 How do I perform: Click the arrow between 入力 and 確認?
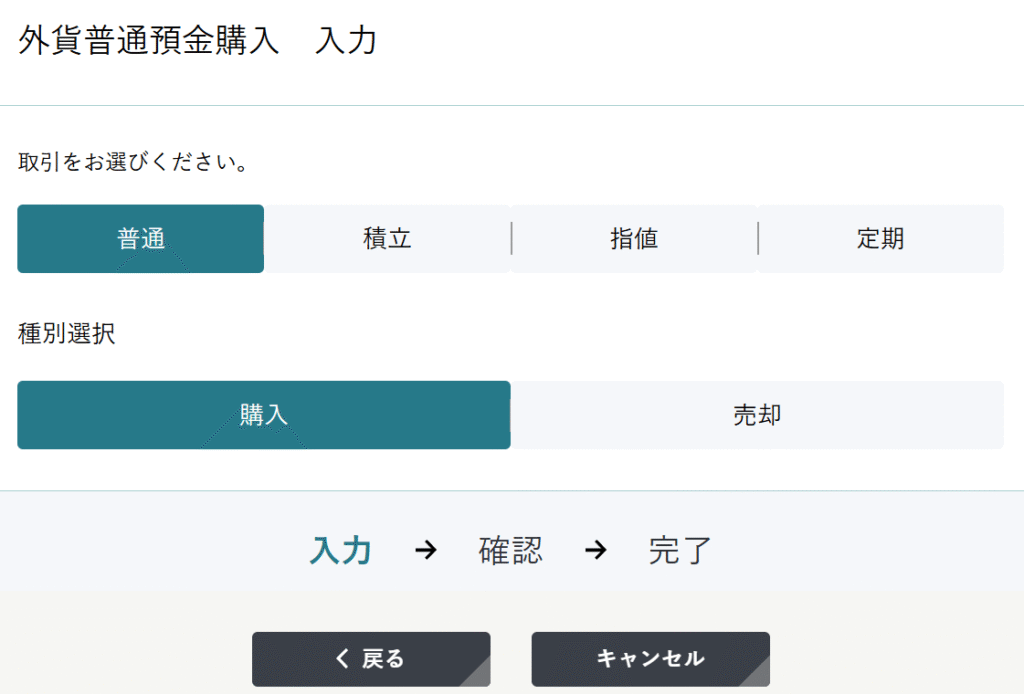click(x=426, y=550)
